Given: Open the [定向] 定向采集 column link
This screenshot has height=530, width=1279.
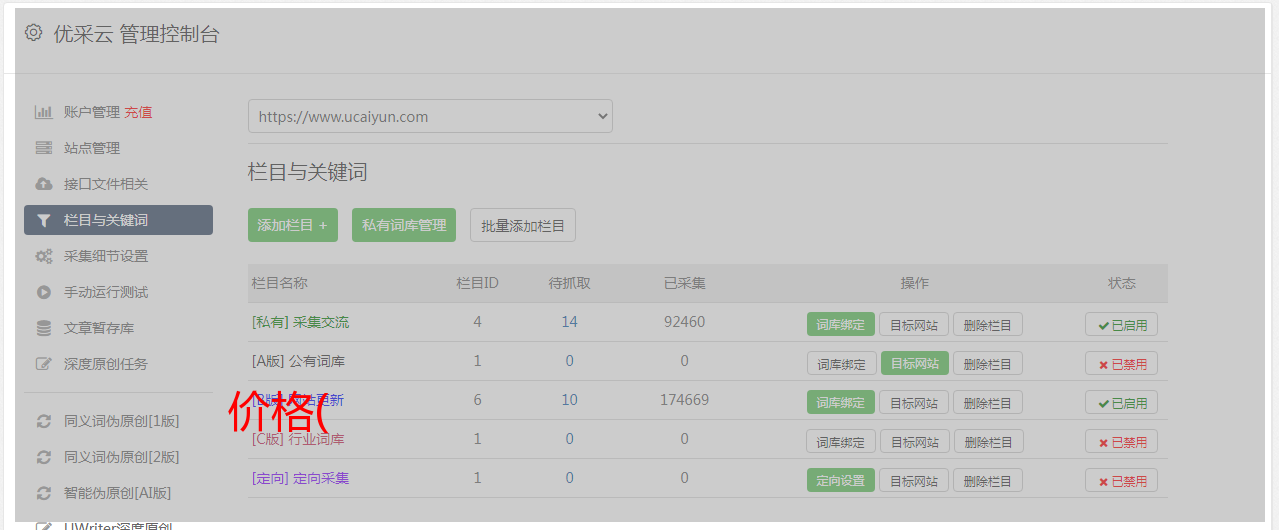Looking at the screenshot, I should pos(300,478).
